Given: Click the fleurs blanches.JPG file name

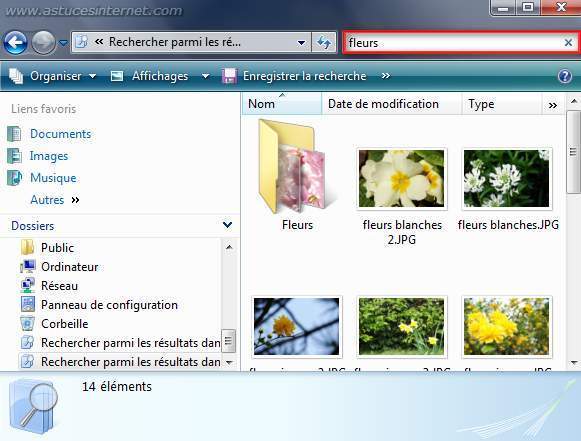Looking at the screenshot, I should tap(508, 225).
